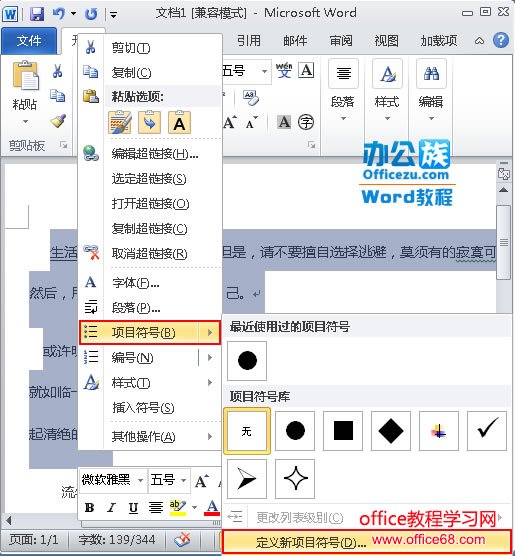This screenshot has height=556, width=515.
Task: Select the round bullet in bullet library
Action: (x=295, y=431)
